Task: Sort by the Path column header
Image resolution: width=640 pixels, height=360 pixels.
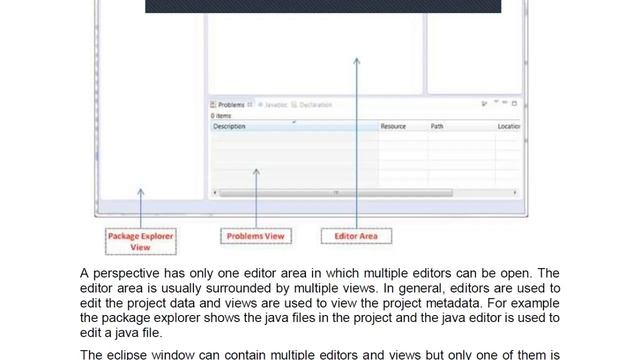Action: pyautogui.click(x=461, y=126)
